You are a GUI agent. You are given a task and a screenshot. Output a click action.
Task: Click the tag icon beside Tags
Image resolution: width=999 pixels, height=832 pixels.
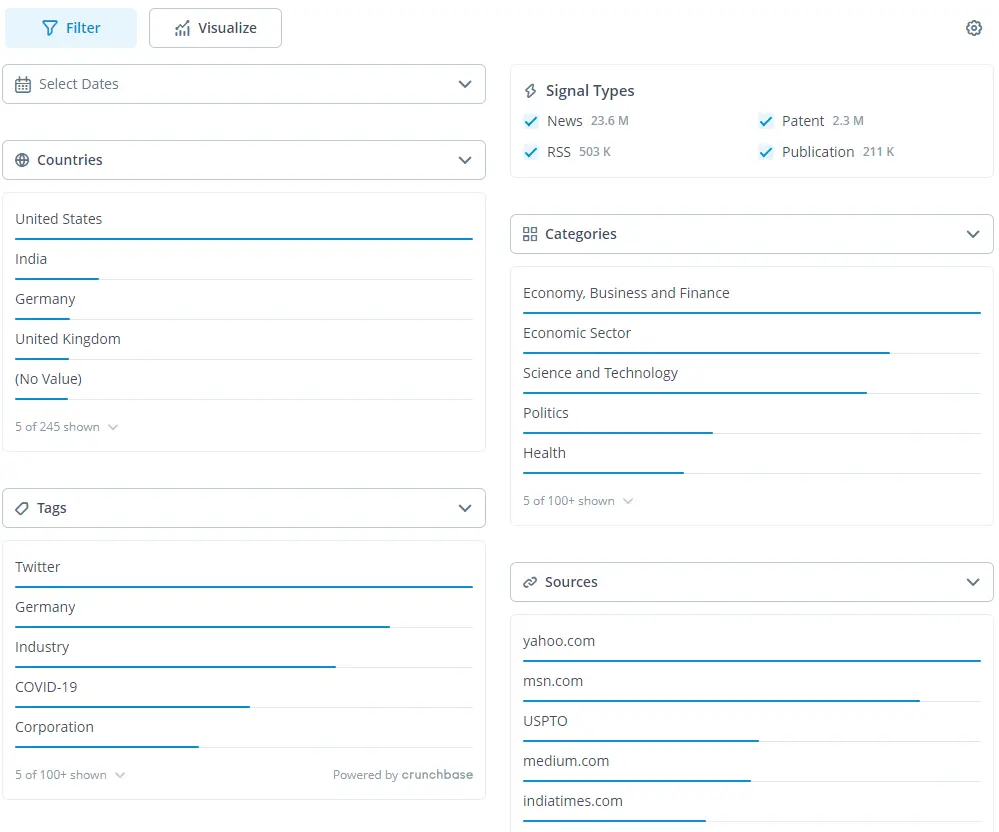[22, 508]
